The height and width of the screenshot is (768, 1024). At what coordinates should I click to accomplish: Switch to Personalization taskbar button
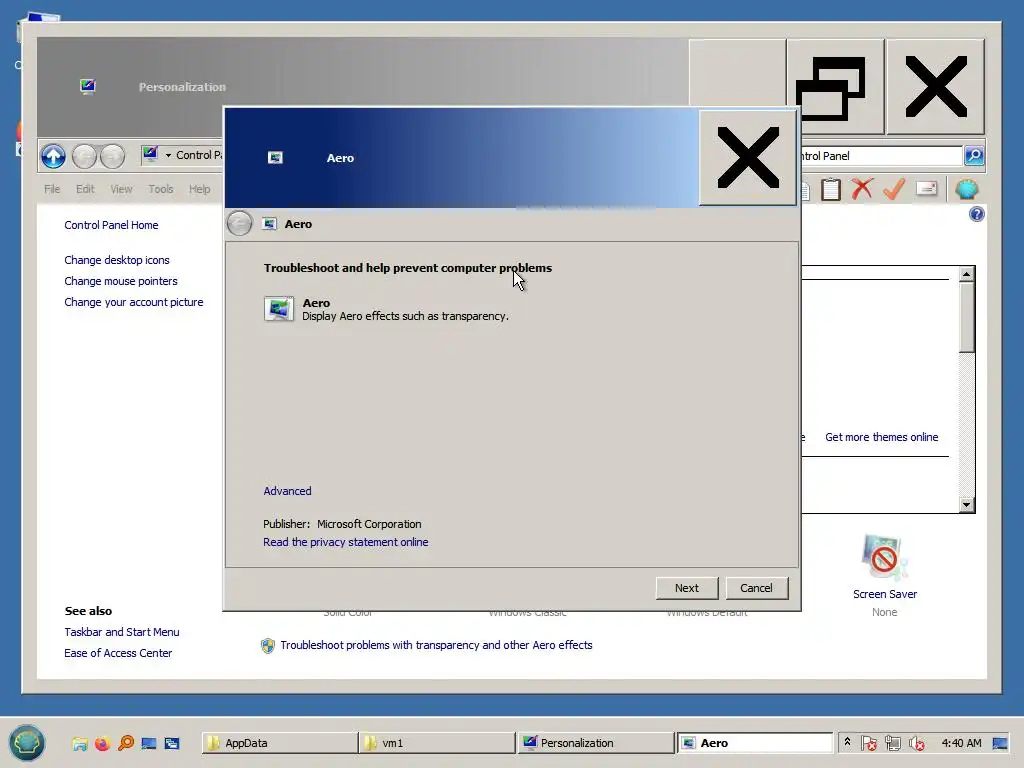coord(596,743)
